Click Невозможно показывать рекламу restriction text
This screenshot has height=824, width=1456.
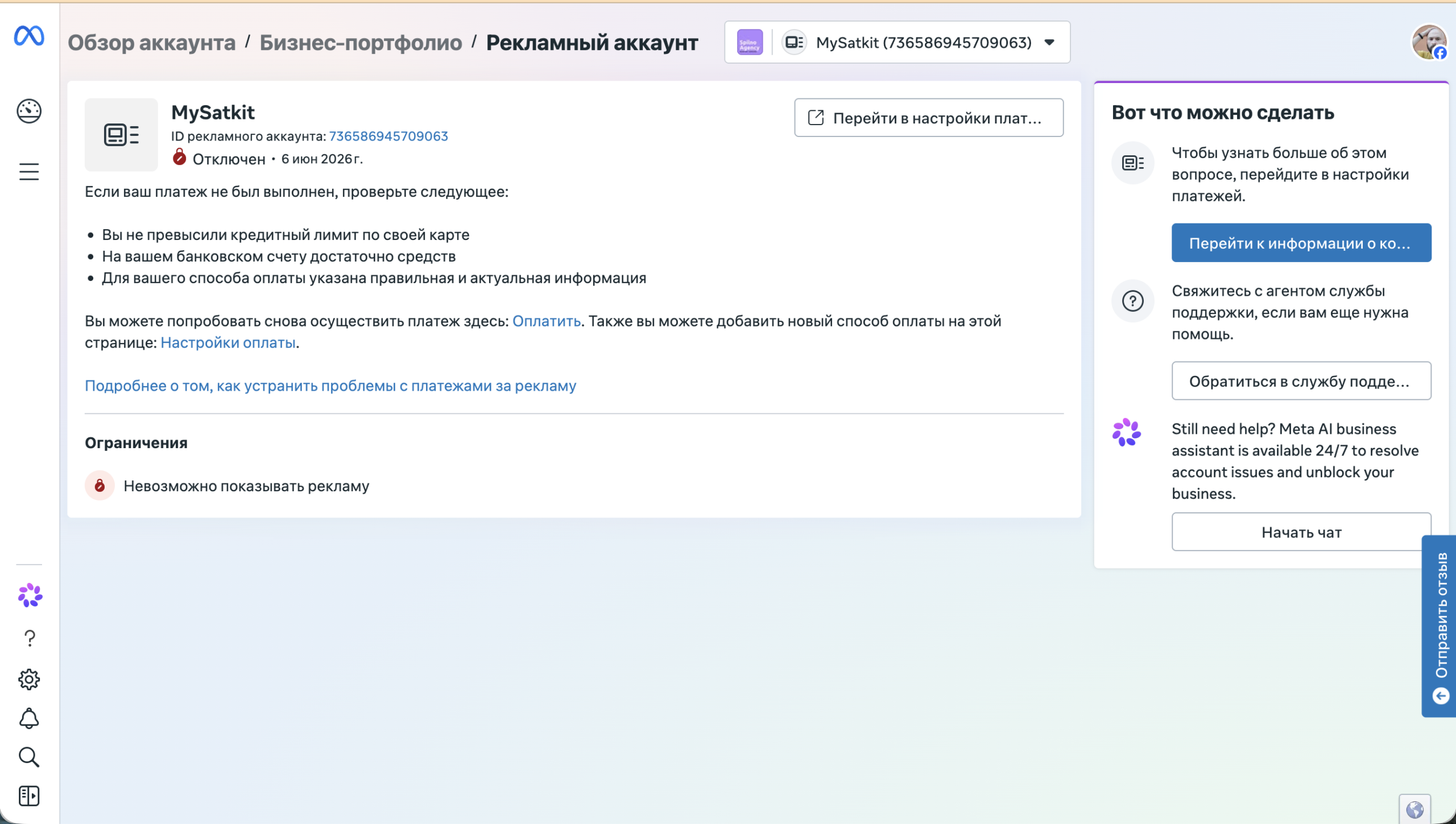point(246,486)
